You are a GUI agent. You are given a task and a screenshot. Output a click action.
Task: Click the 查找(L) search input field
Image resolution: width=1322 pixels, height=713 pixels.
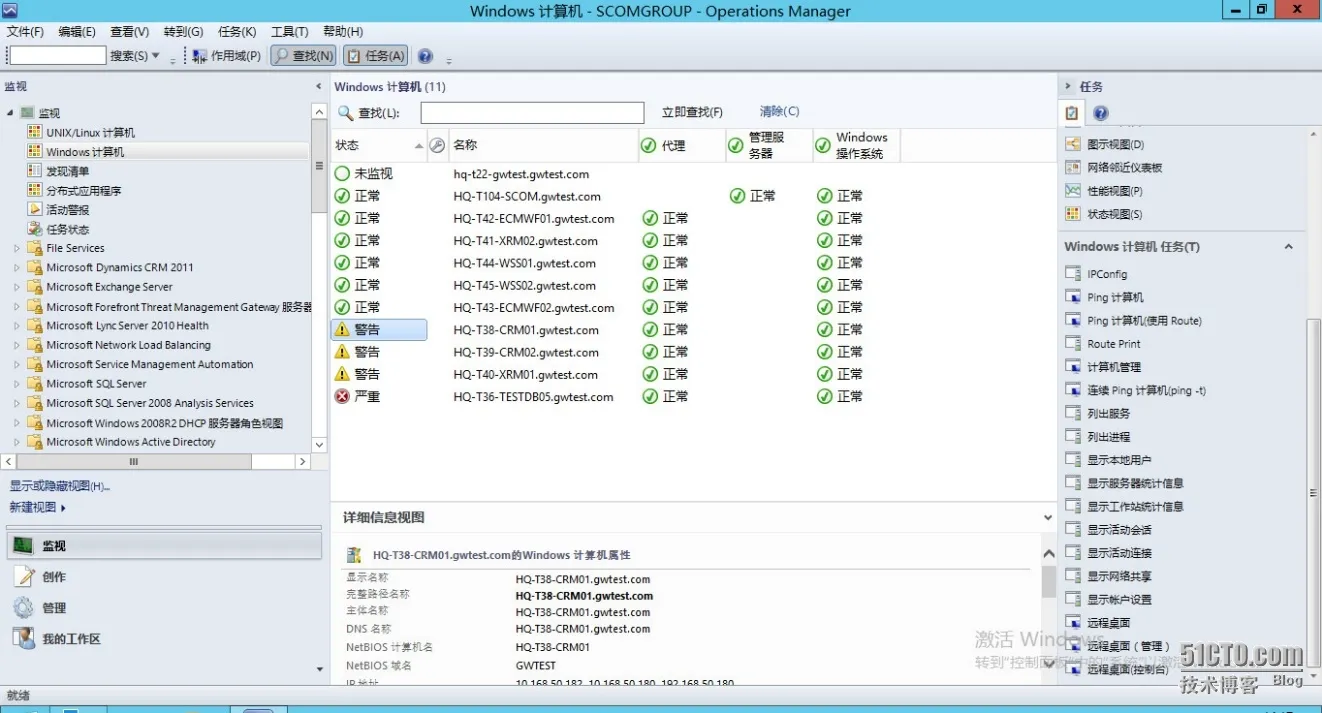point(532,113)
